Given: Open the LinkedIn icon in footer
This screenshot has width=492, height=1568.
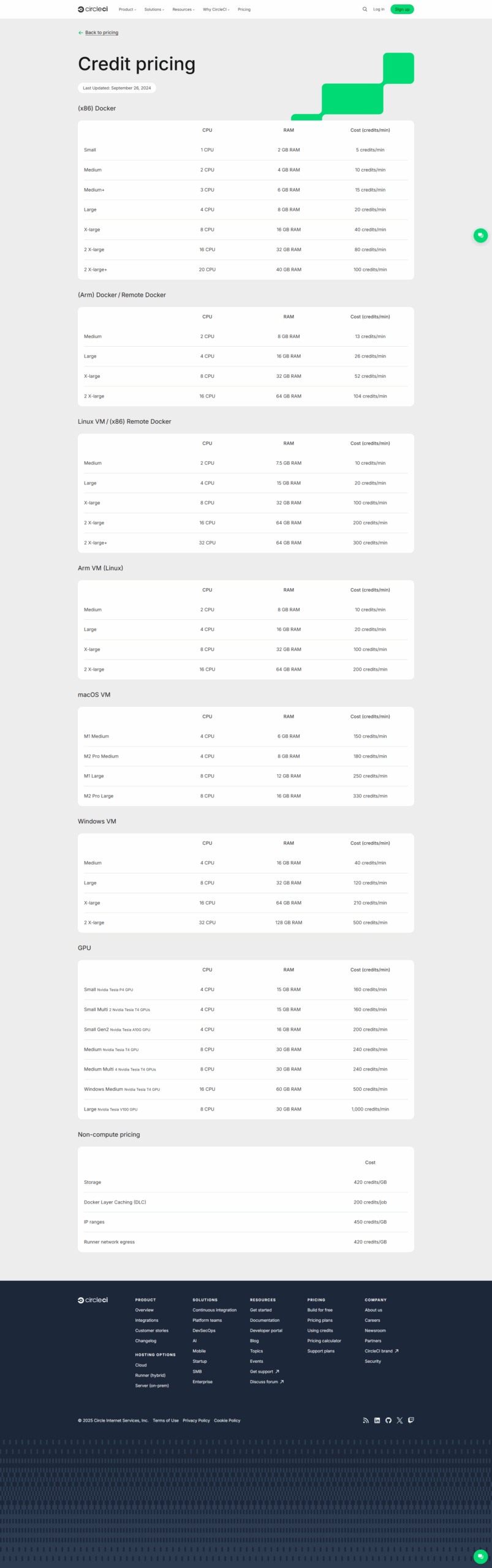Looking at the screenshot, I should (x=377, y=1420).
